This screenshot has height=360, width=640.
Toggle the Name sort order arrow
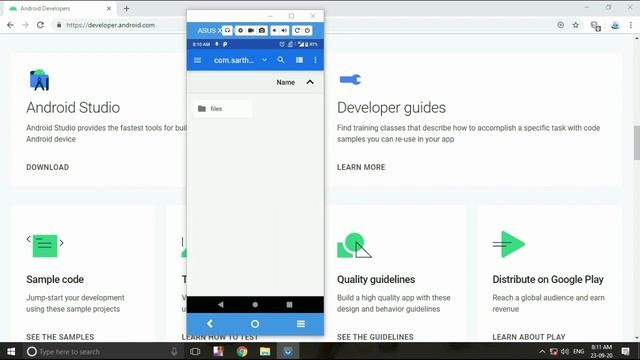(310, 82)
